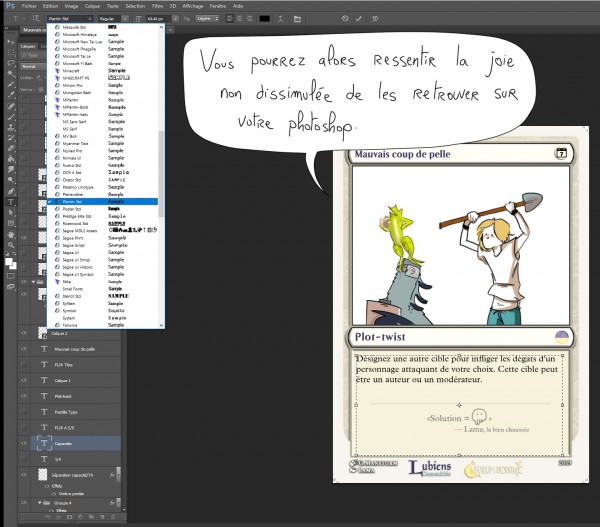Choose Segoe Script font from list
Viewport: 600px width, 527px height.
(102, 245)
